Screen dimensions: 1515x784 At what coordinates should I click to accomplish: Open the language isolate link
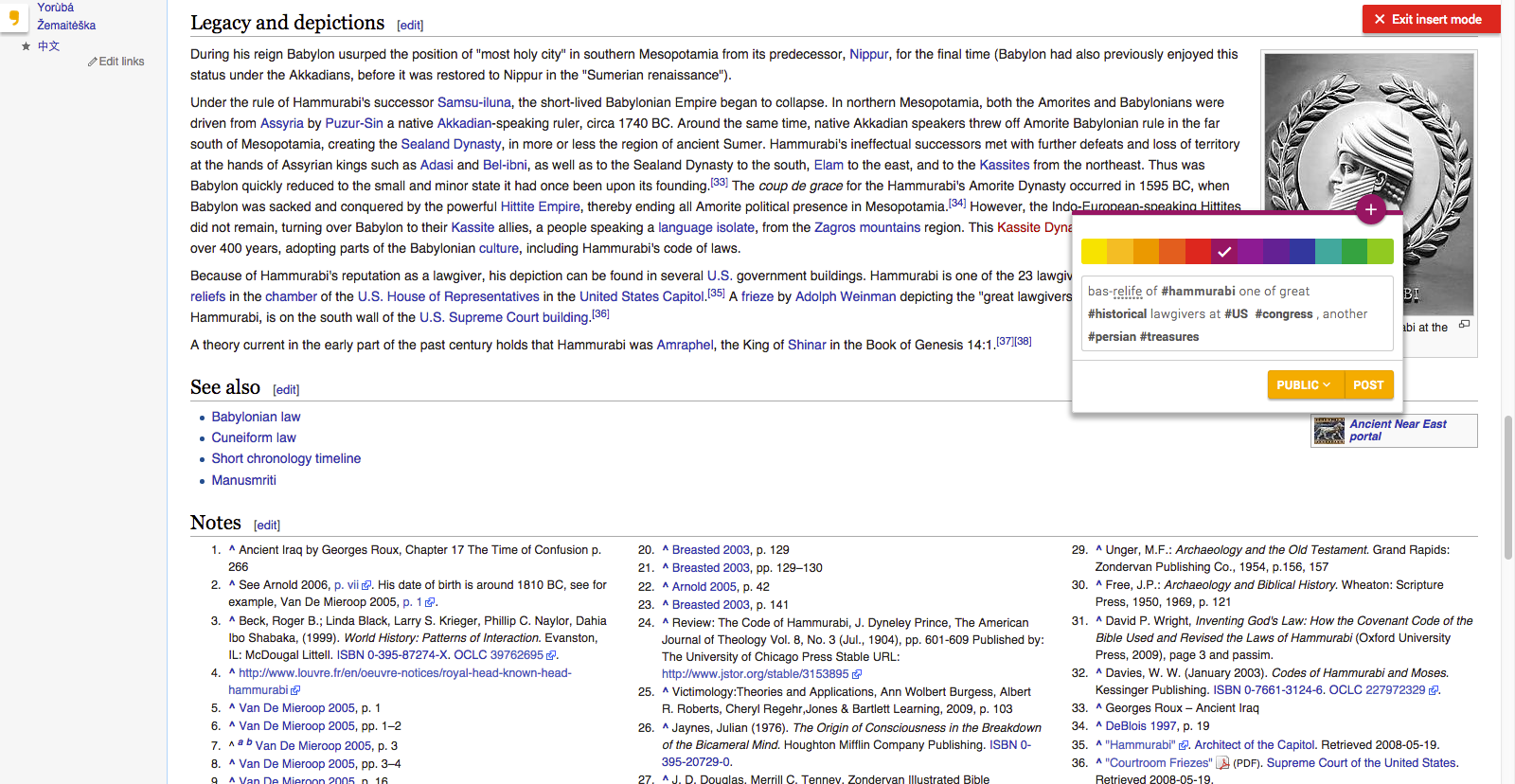click(x=706, y=227)
